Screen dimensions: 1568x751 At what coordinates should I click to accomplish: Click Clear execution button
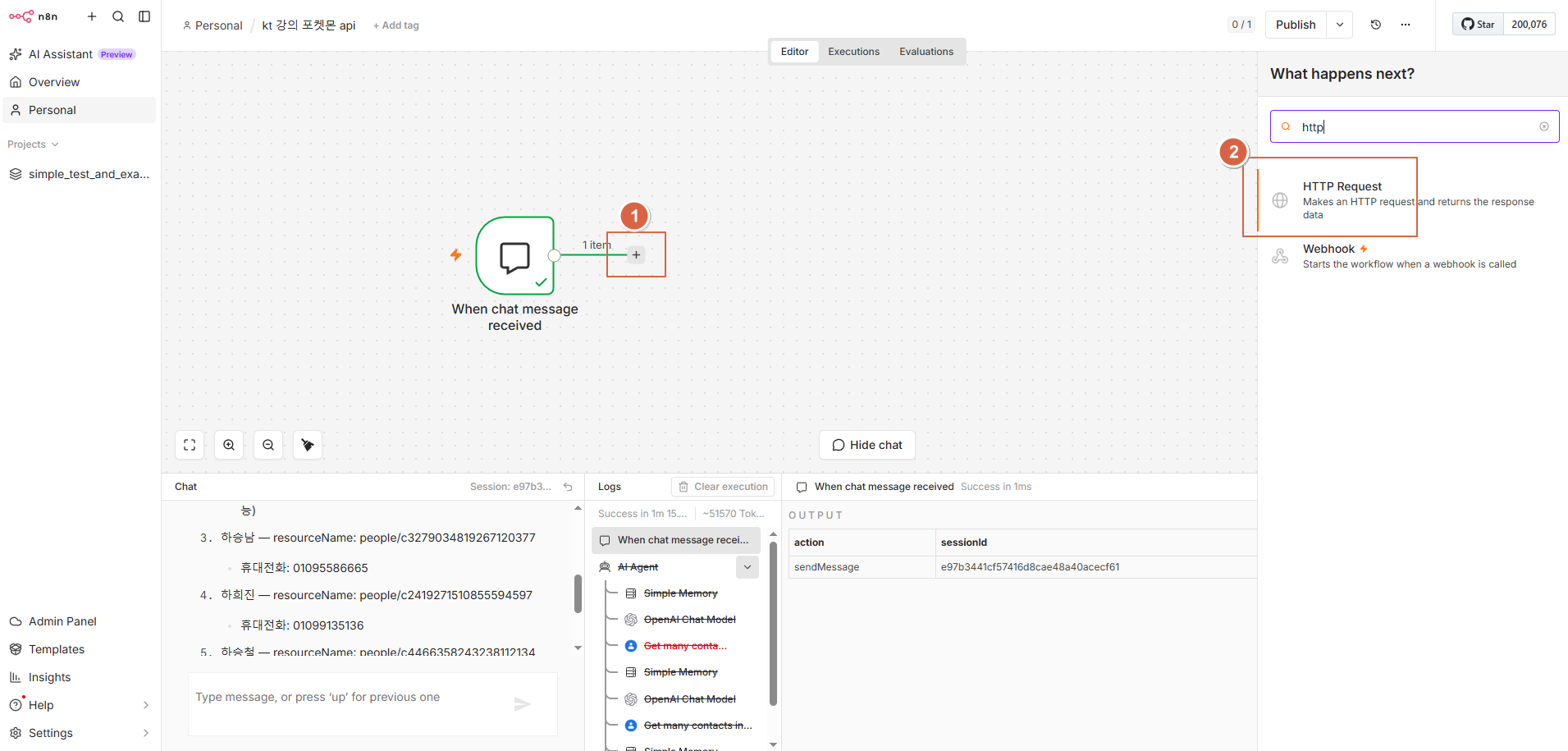point(723,487)
